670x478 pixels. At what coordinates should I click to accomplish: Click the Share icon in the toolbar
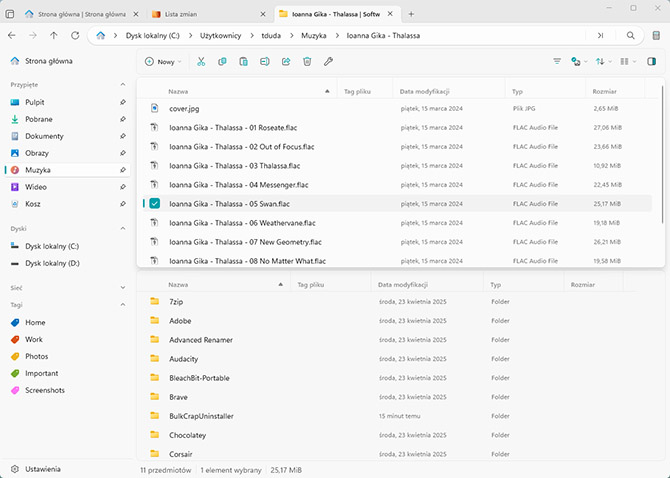click(x=286, y=62)
